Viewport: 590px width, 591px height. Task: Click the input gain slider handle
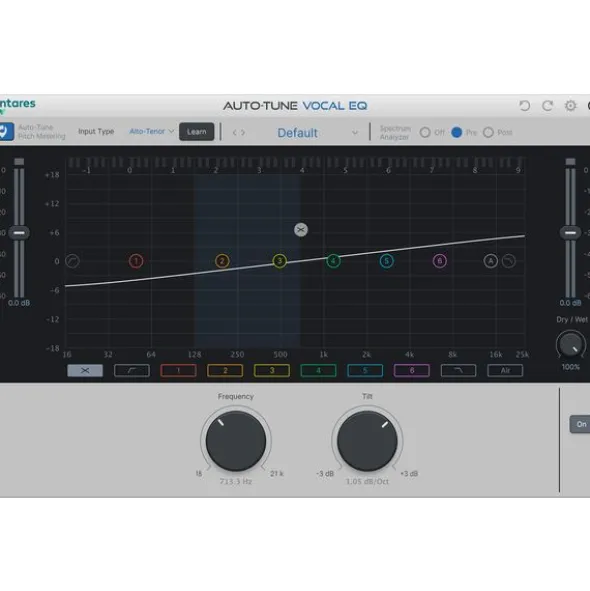click(x=19, y=233)
